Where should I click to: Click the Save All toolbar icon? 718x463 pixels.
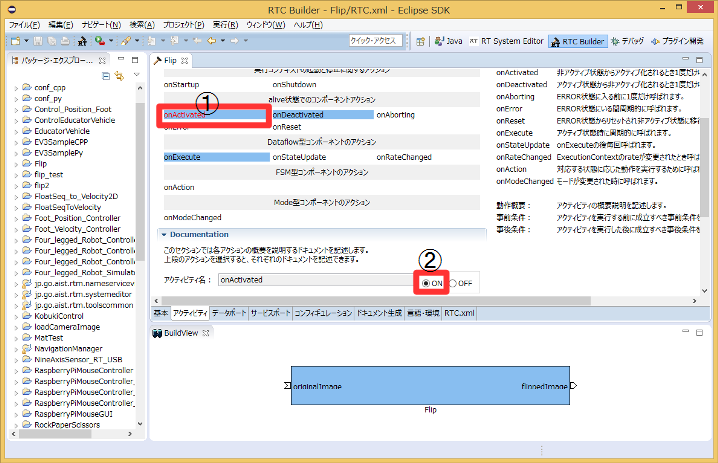click(52, 41)
